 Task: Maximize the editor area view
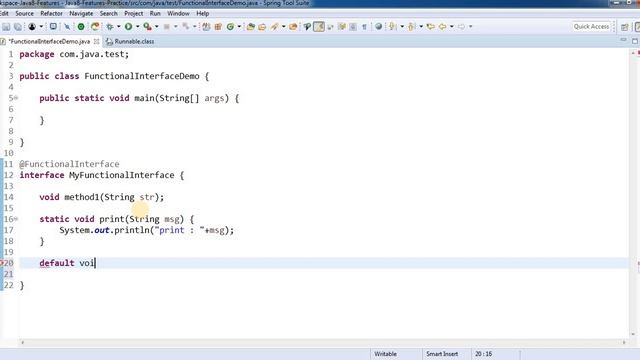(x=635, y=41)
